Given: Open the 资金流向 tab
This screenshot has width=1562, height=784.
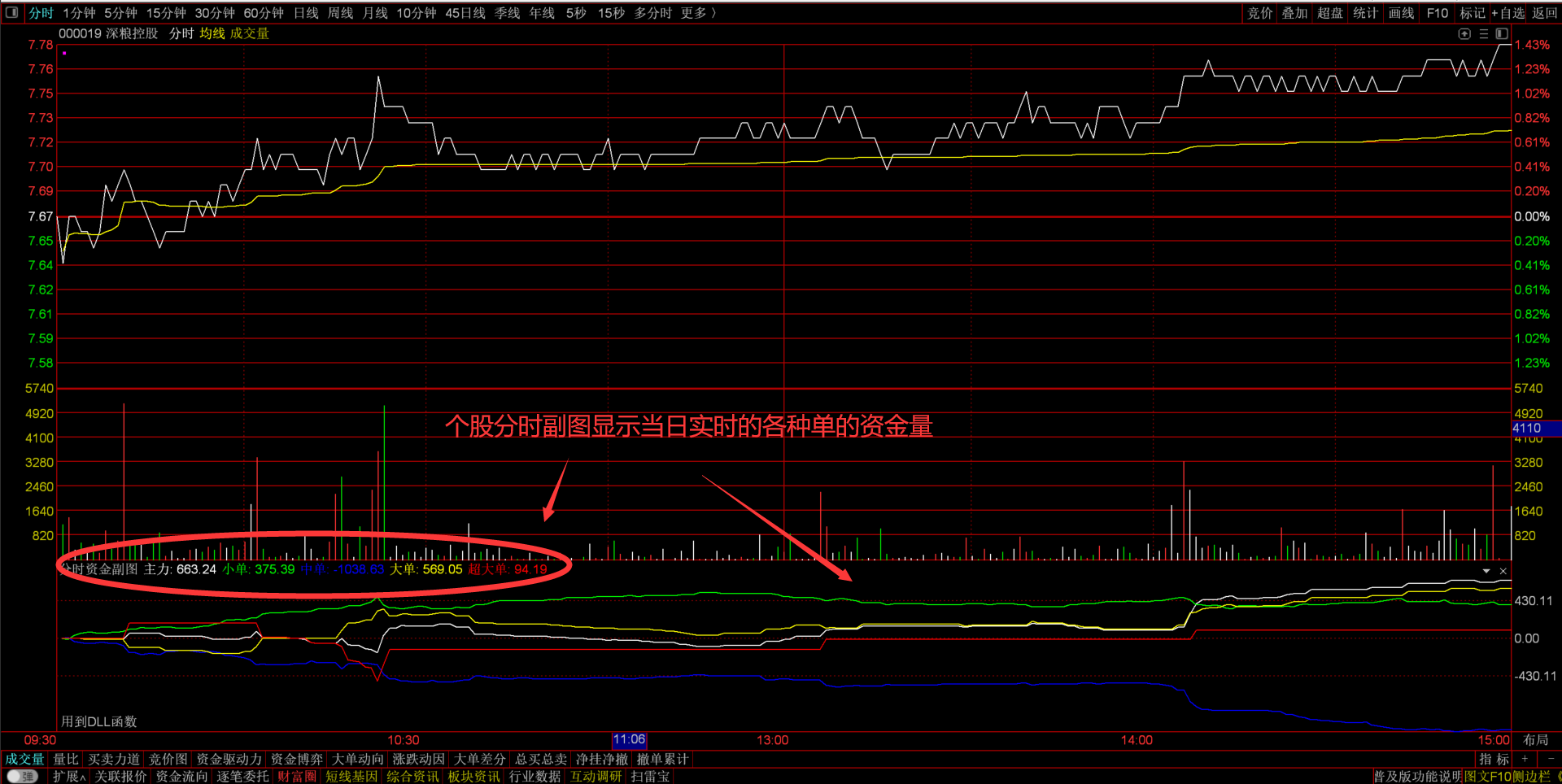Looking at the screenshot, I should tap(181, 776).
